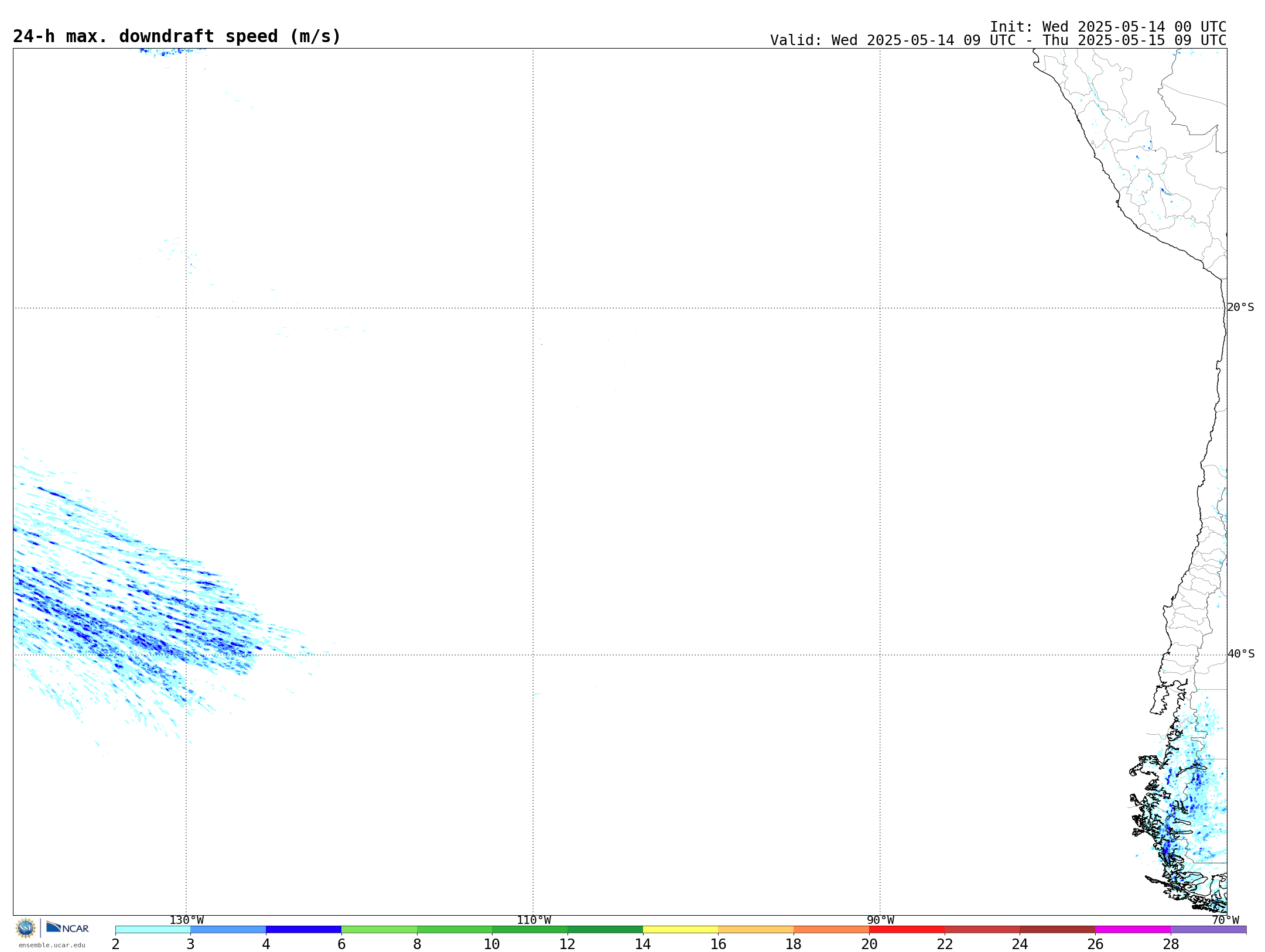
Task: Select the green 8-10 colorbar swatch
Action: point(454,930)
